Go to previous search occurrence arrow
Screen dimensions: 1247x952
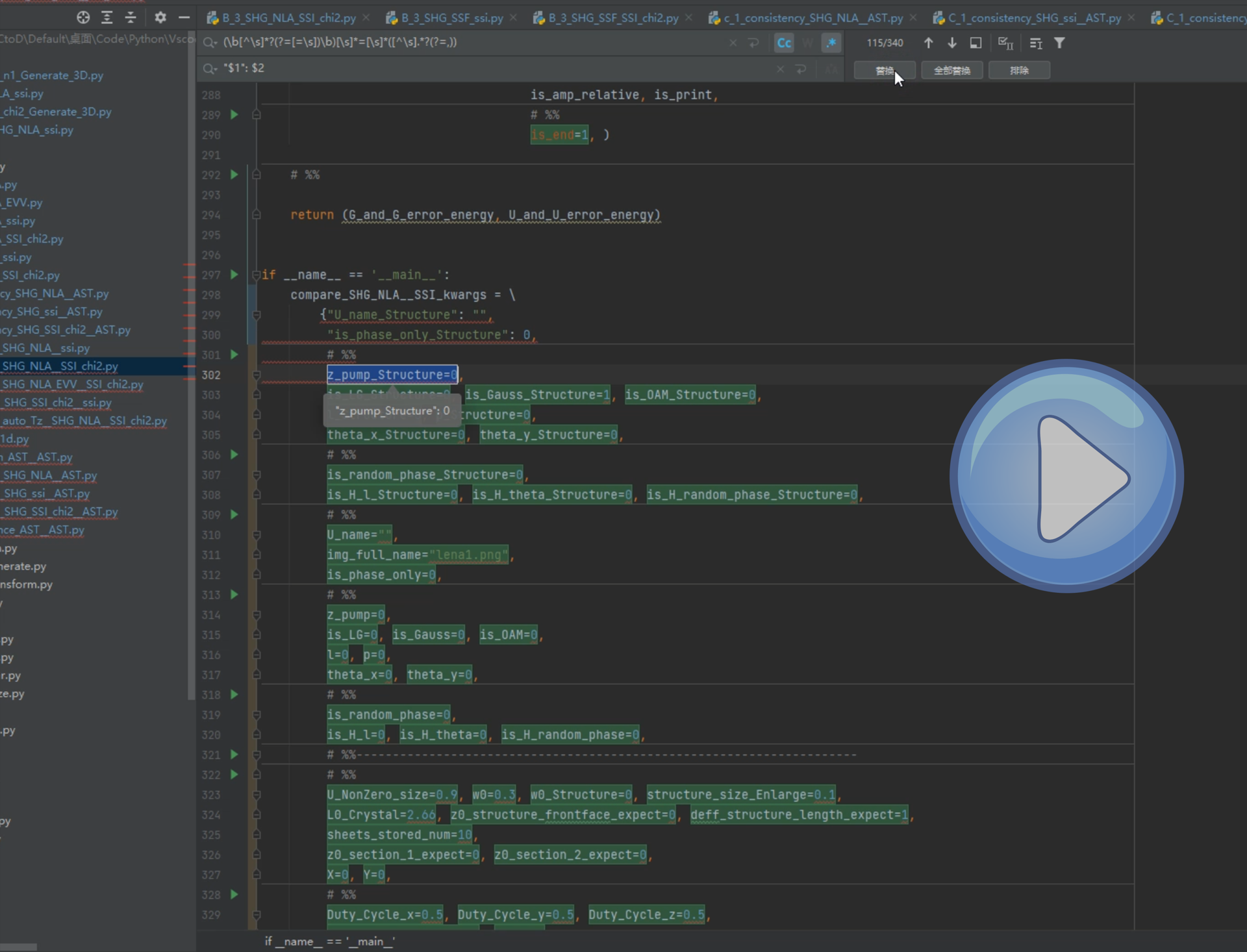coord(928,43)
